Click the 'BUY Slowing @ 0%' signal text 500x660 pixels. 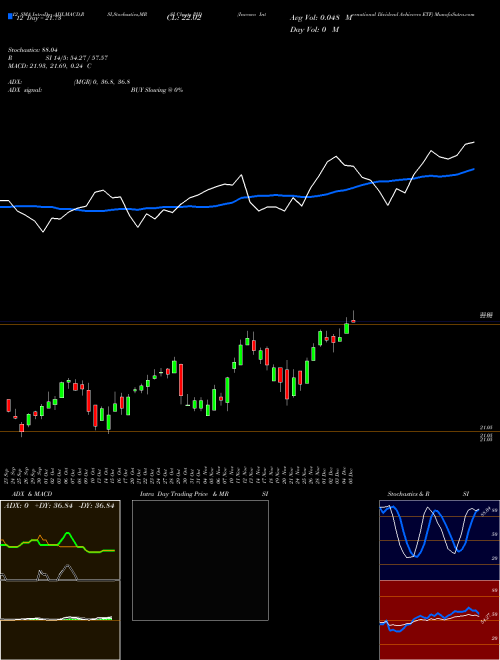coord(157,90)
